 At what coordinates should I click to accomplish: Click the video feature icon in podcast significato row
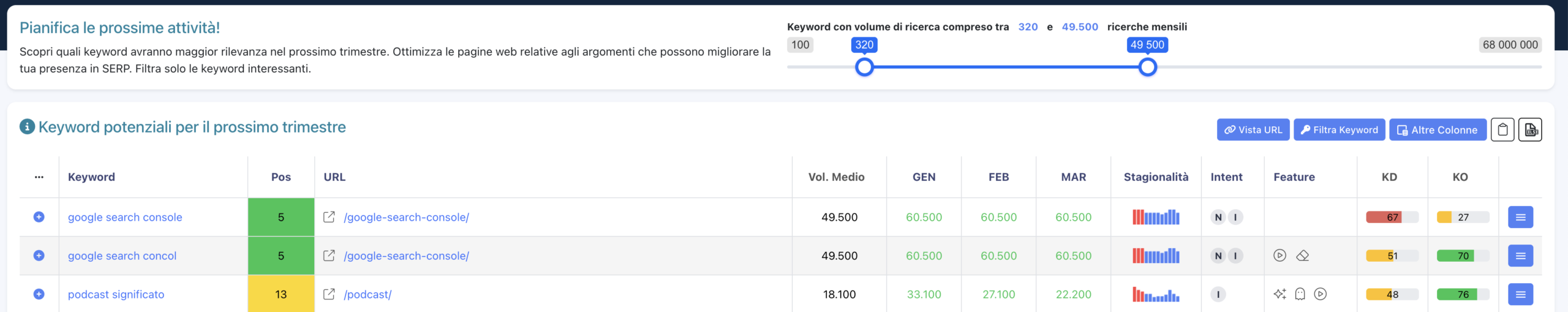(1321, 294)
